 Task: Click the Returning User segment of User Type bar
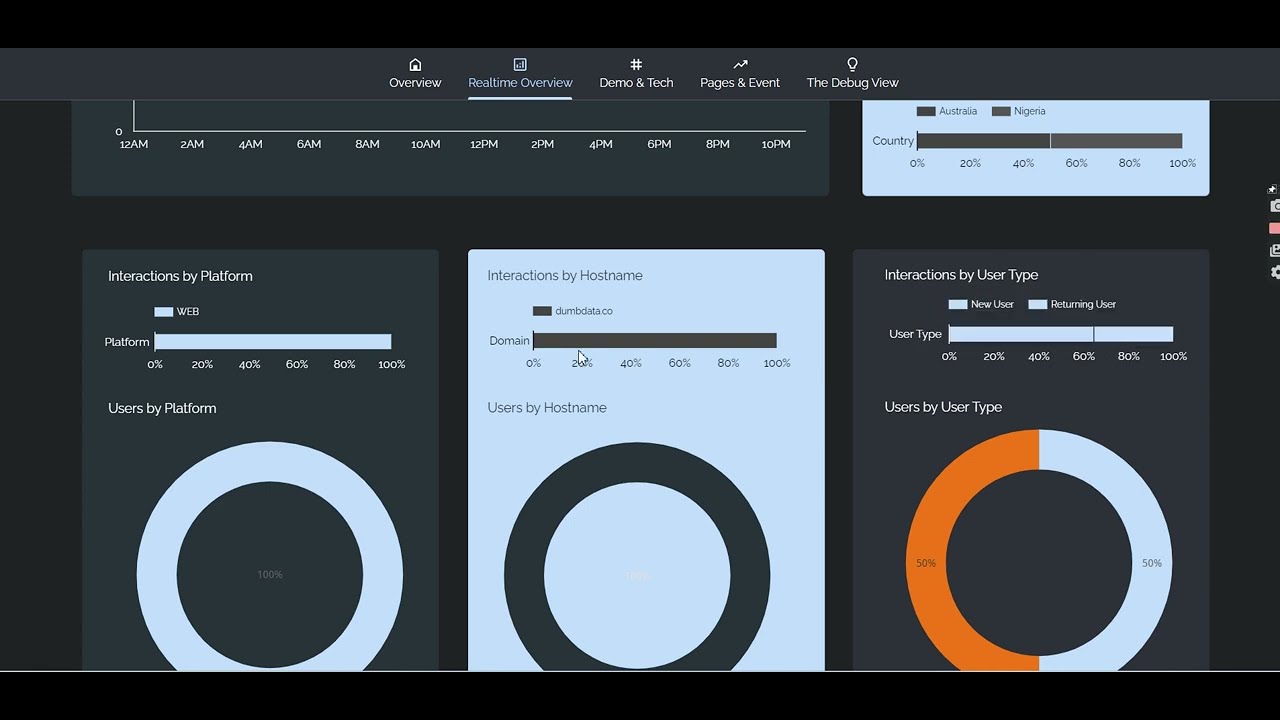click(x=1133, y=334)
